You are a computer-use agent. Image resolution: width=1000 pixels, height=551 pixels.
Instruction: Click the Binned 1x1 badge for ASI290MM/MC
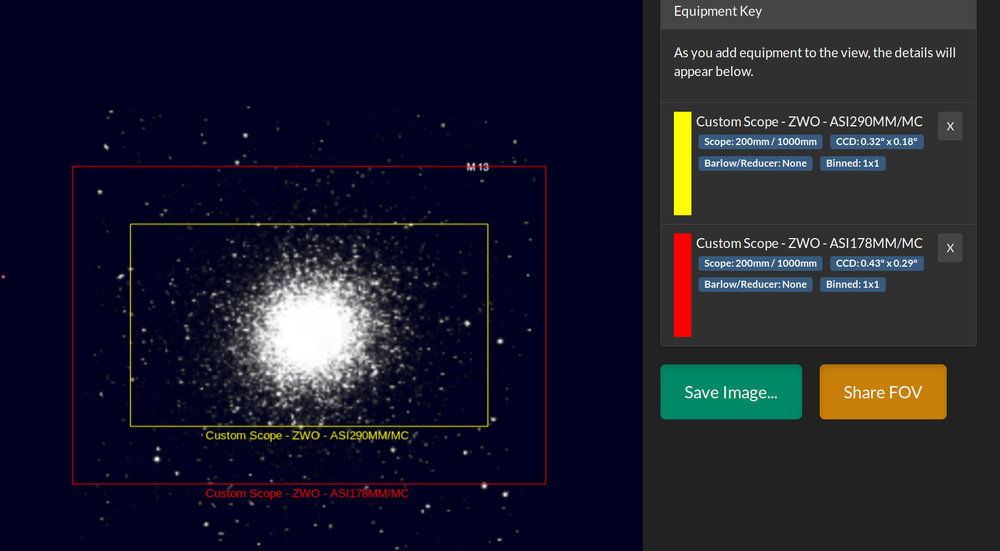click(853, 163)
